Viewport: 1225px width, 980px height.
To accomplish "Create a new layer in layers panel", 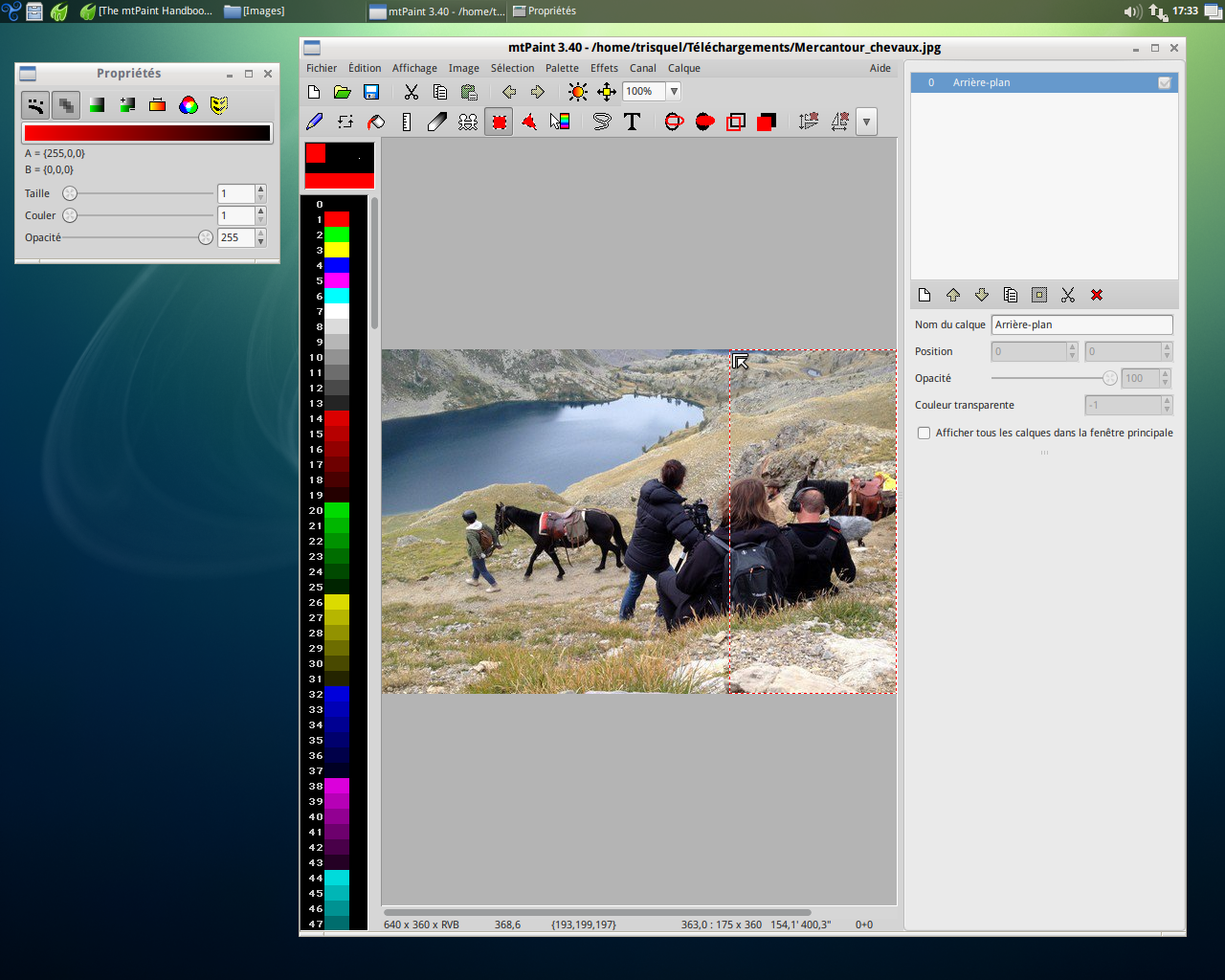I will click(924, 295).
